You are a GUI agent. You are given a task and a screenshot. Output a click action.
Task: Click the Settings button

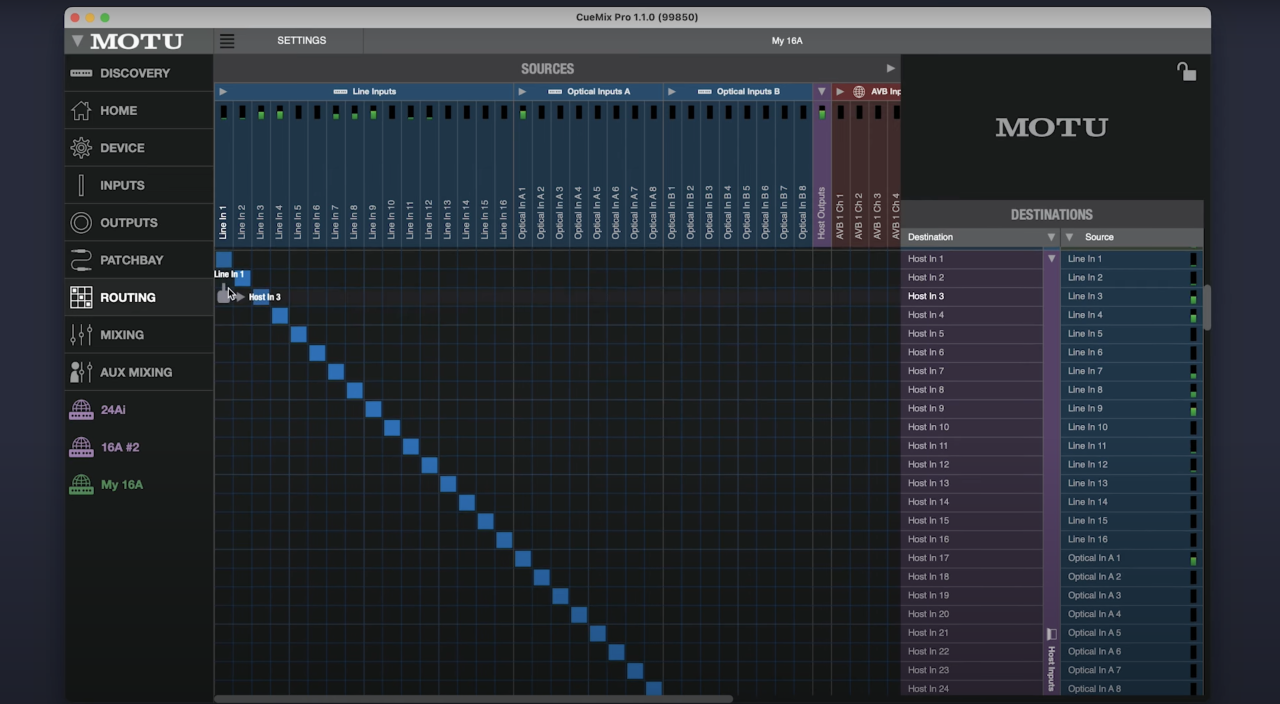click(301, 41)
